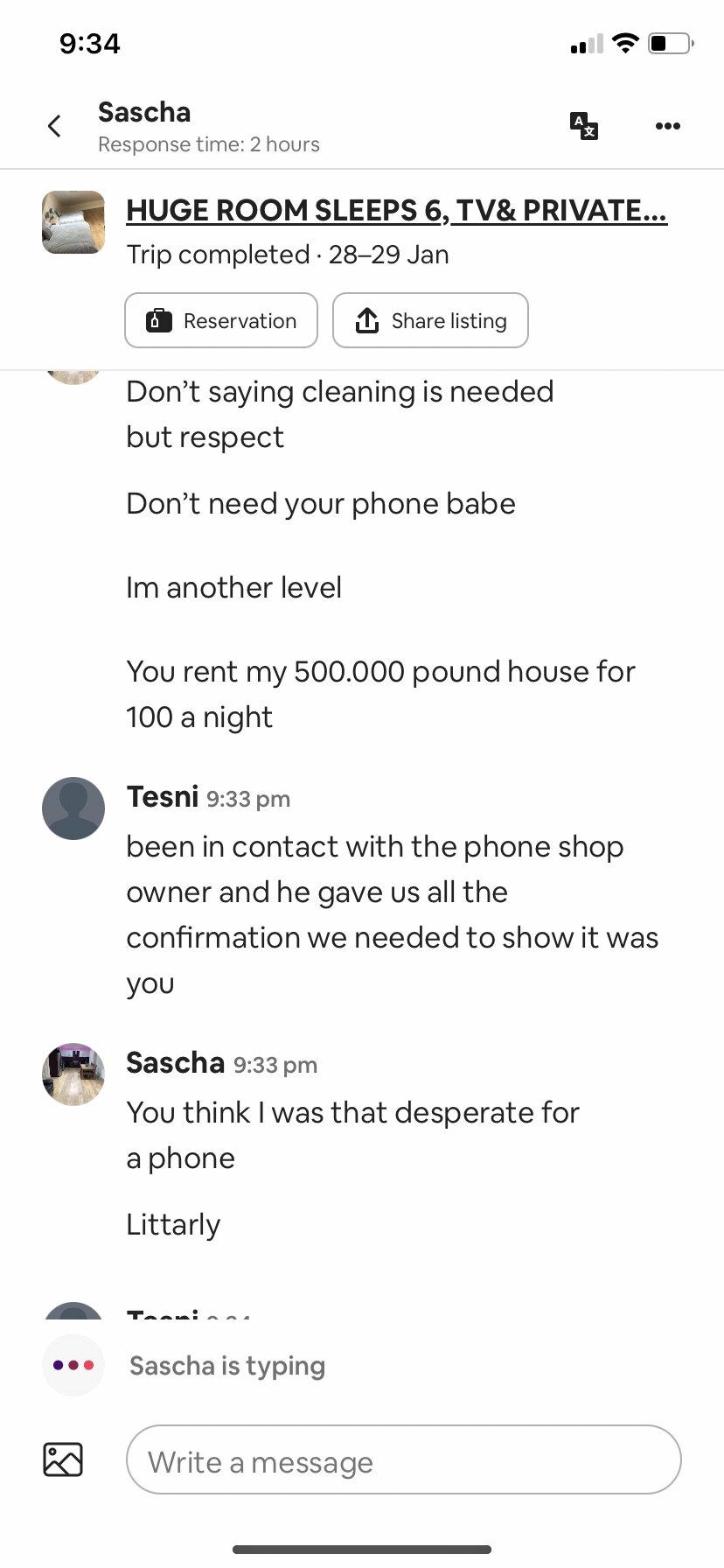The width and height of the screenshot is (724, 1568).
Task: Open the translate messages icon
Action: point(583,126)
